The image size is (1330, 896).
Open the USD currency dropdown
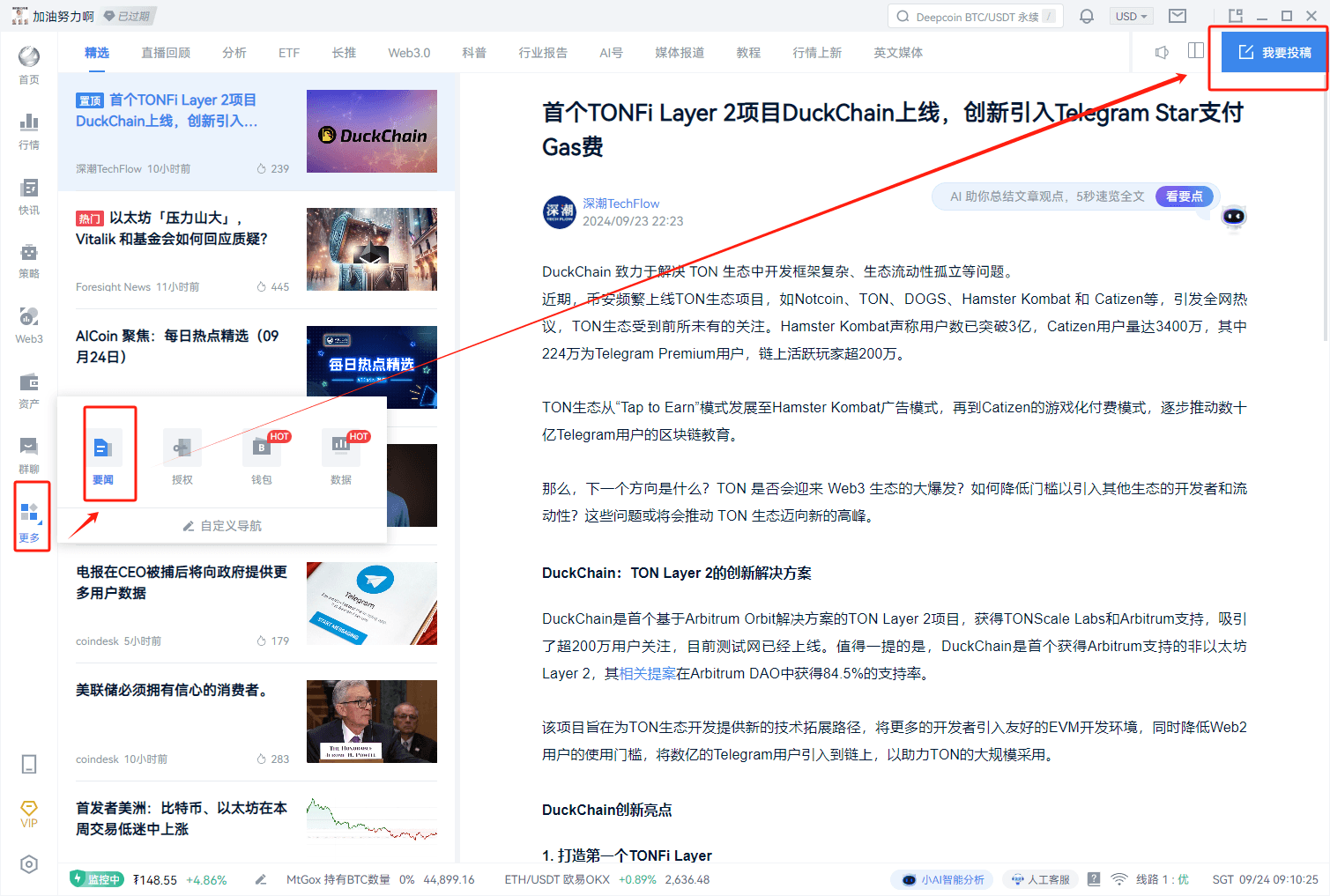click(1131, 16)
